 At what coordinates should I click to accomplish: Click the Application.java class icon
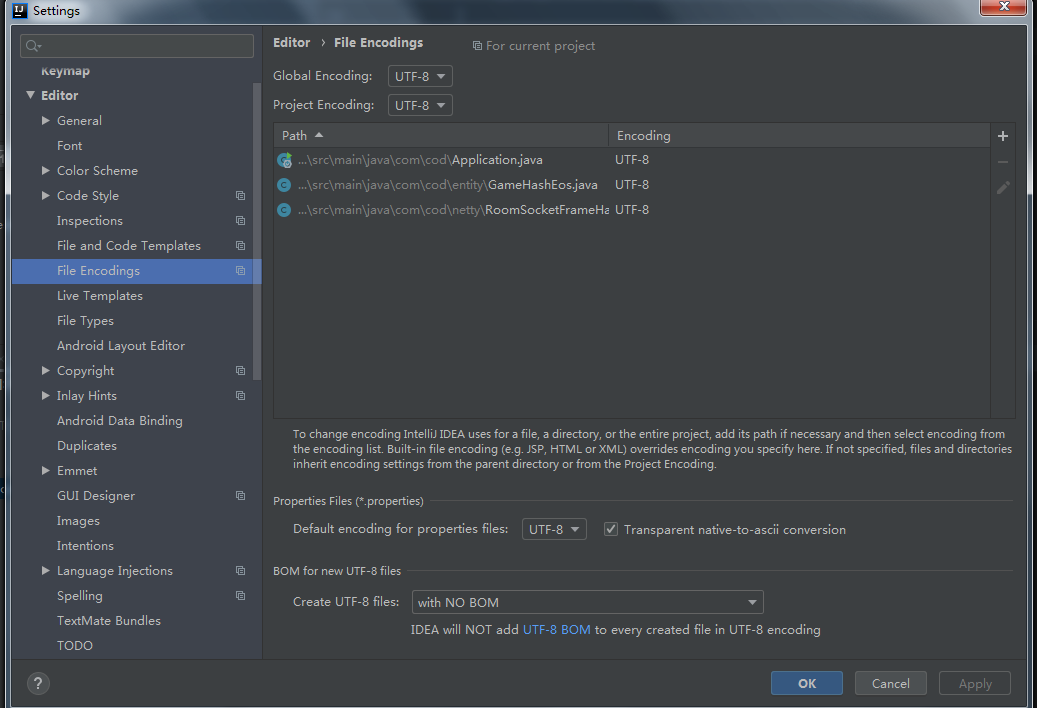[x=284, y=160]
